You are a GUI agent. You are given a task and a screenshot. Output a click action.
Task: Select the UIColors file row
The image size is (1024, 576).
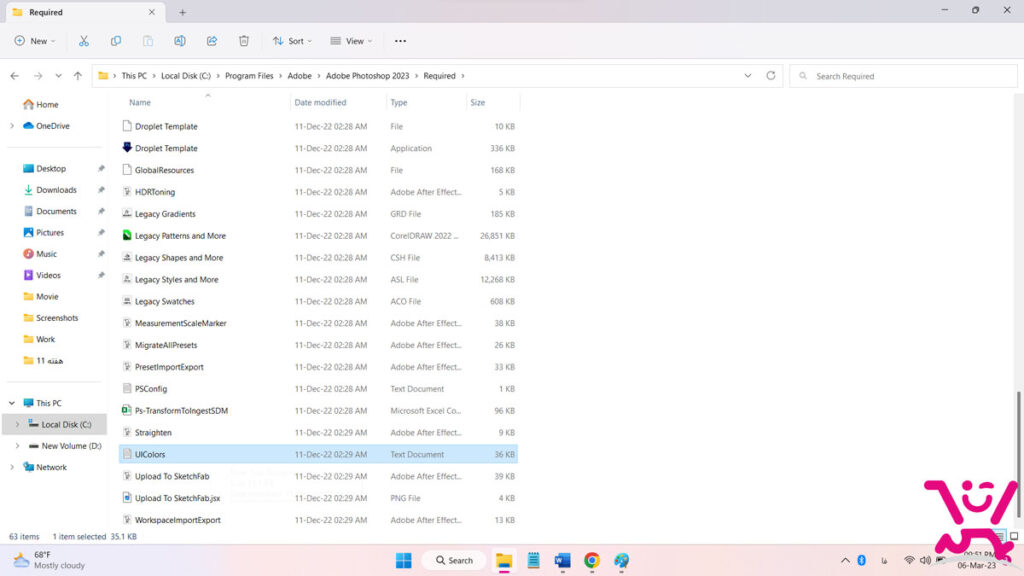pos(318,454)
